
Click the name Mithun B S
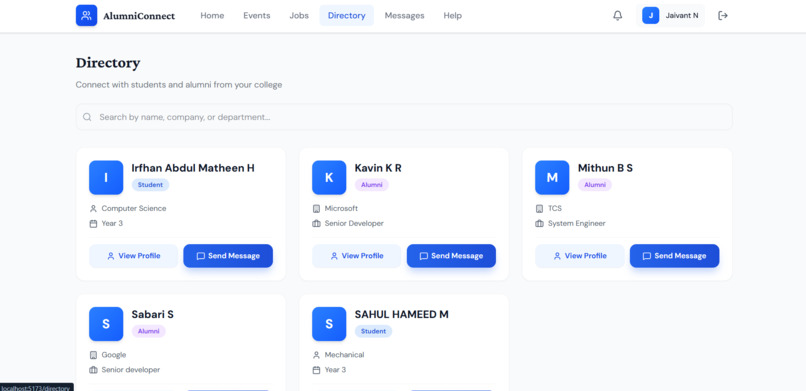click(605, 168)
